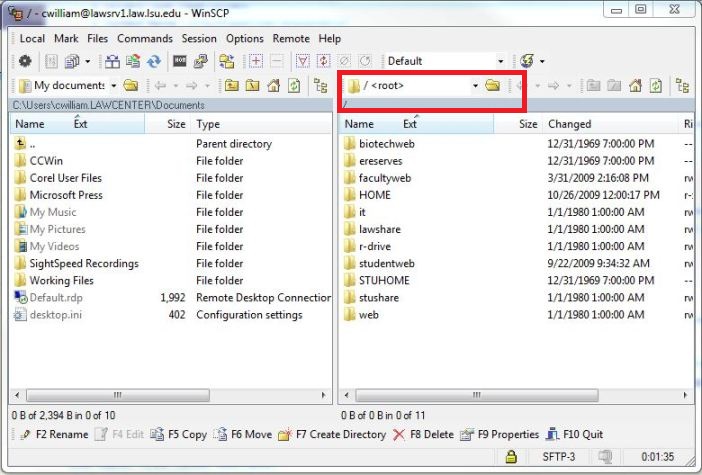Screen dimensions: 702x475
Task: Open the Remote menu
Action: pos(291,39)
